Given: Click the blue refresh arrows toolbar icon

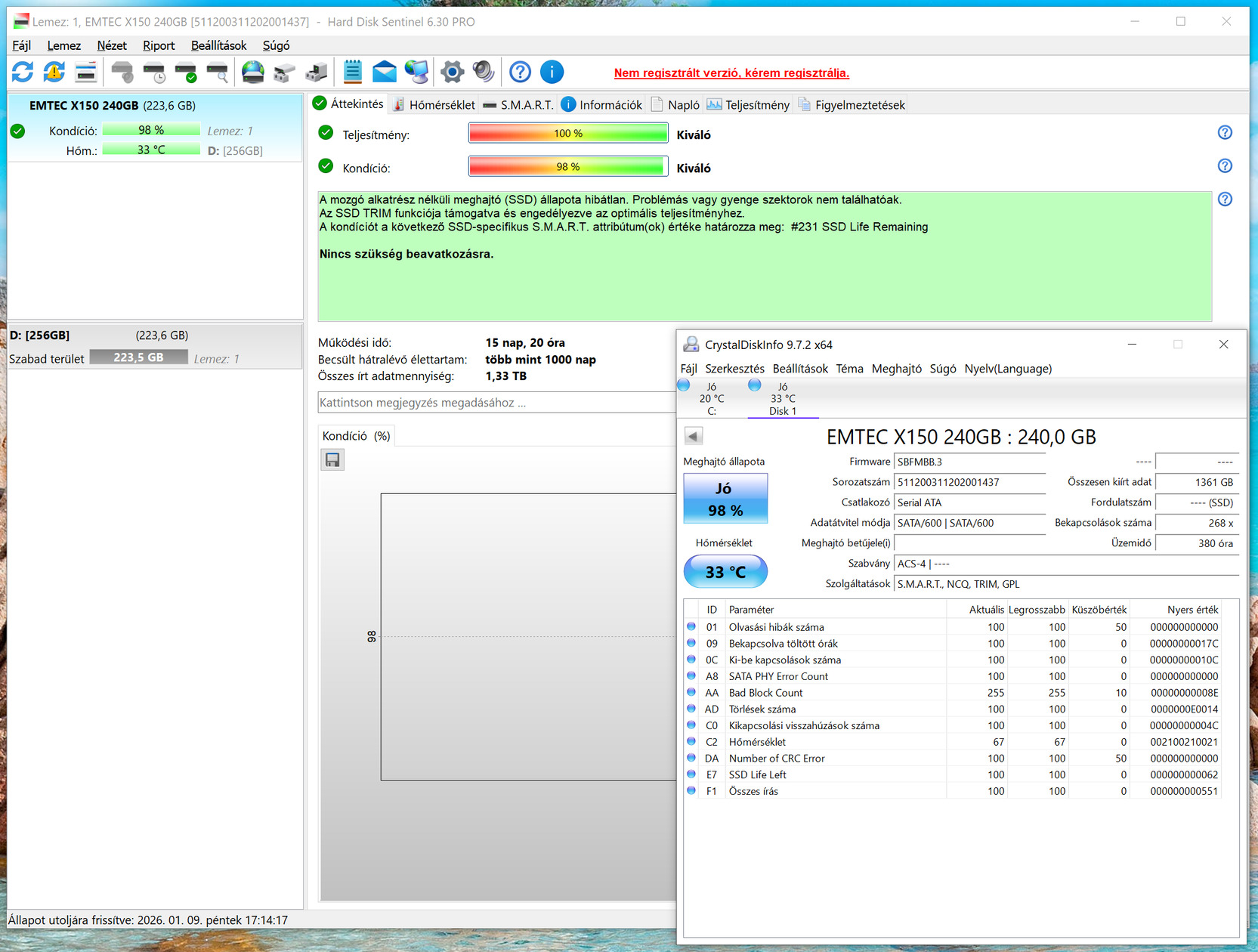Looking at the screenshot, I should point(23,73).
